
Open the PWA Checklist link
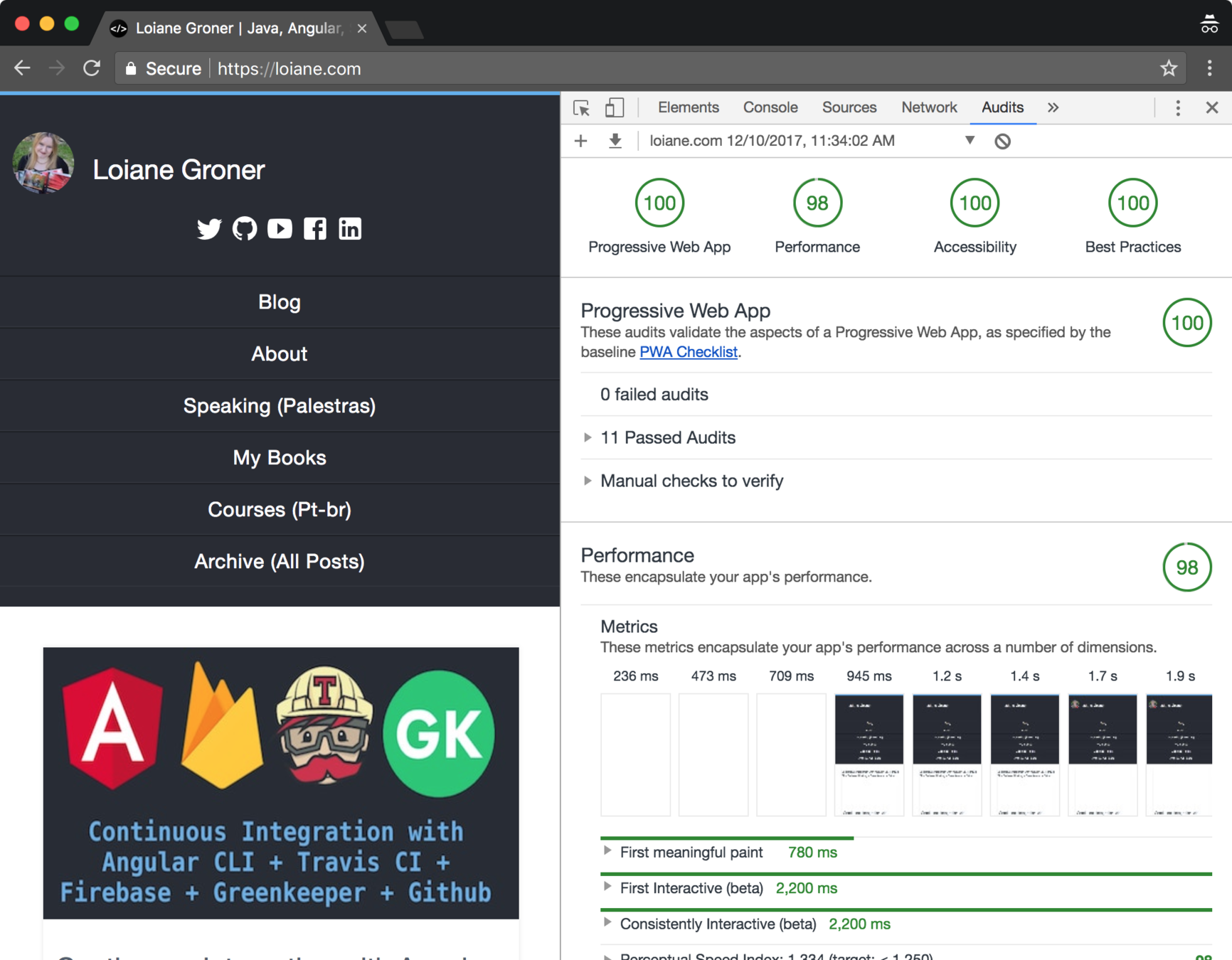(688, 352)
